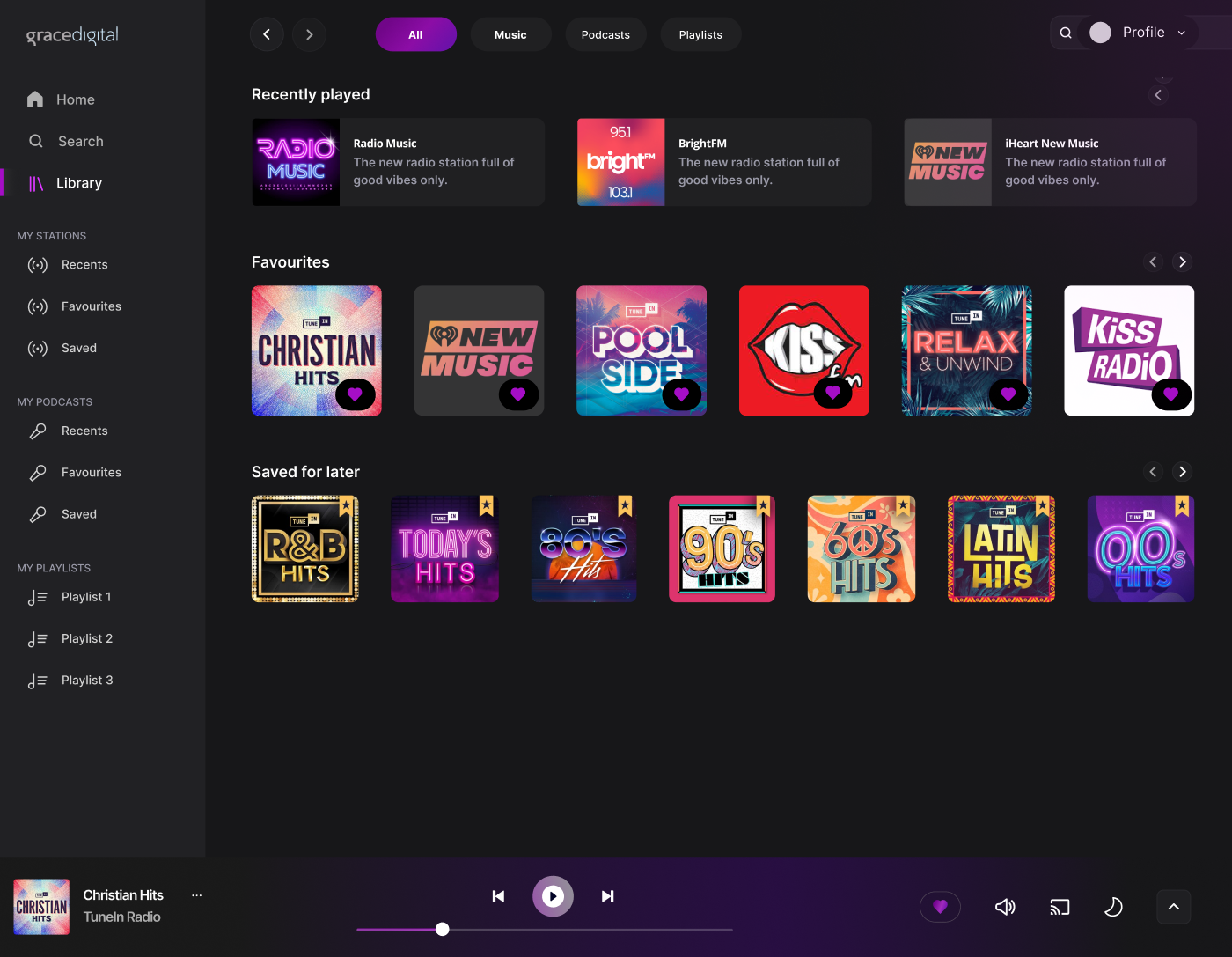Toggle saved star on R&B Hits
The width and height of the screenshot is (1232, 957).
[x=346, y=506]
